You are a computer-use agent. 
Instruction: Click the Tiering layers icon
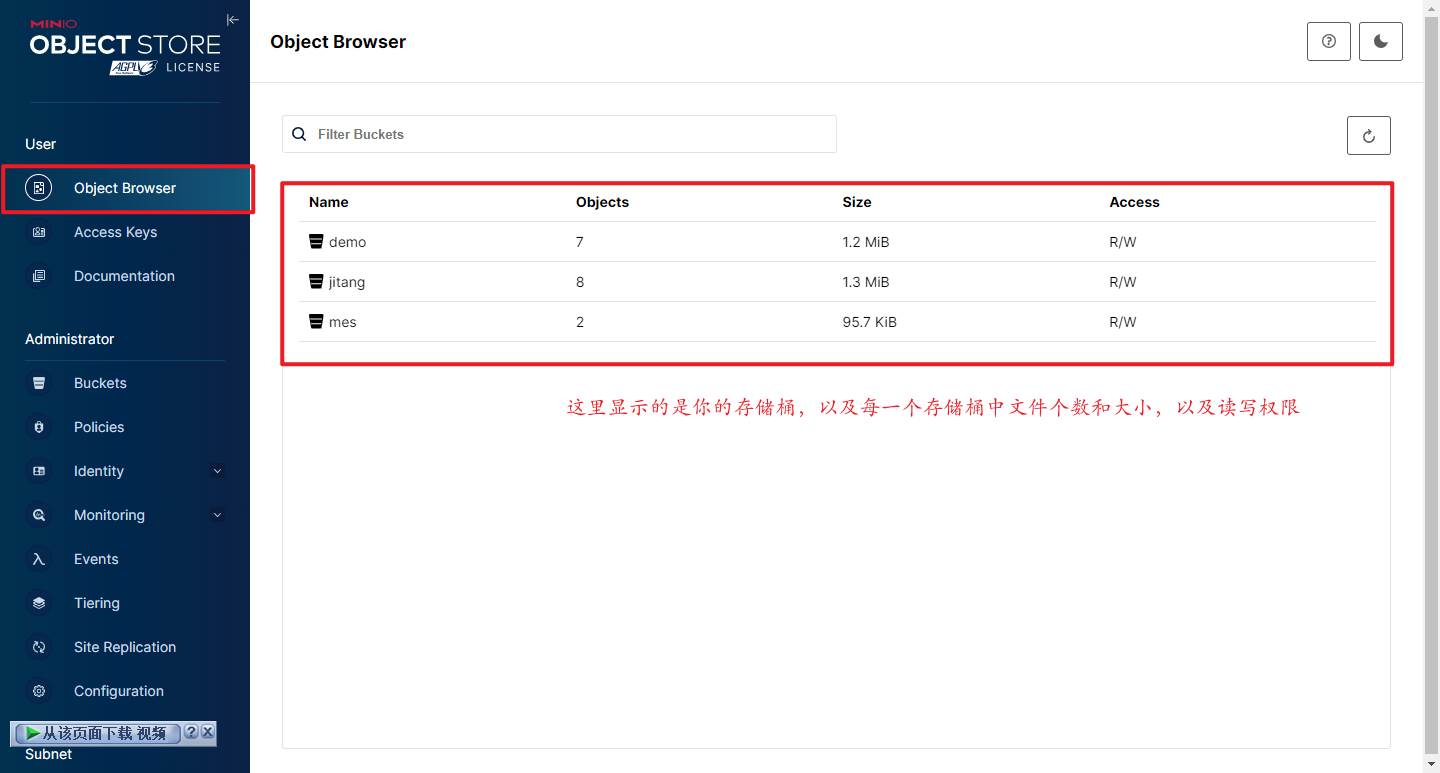(x=39, y=603)
